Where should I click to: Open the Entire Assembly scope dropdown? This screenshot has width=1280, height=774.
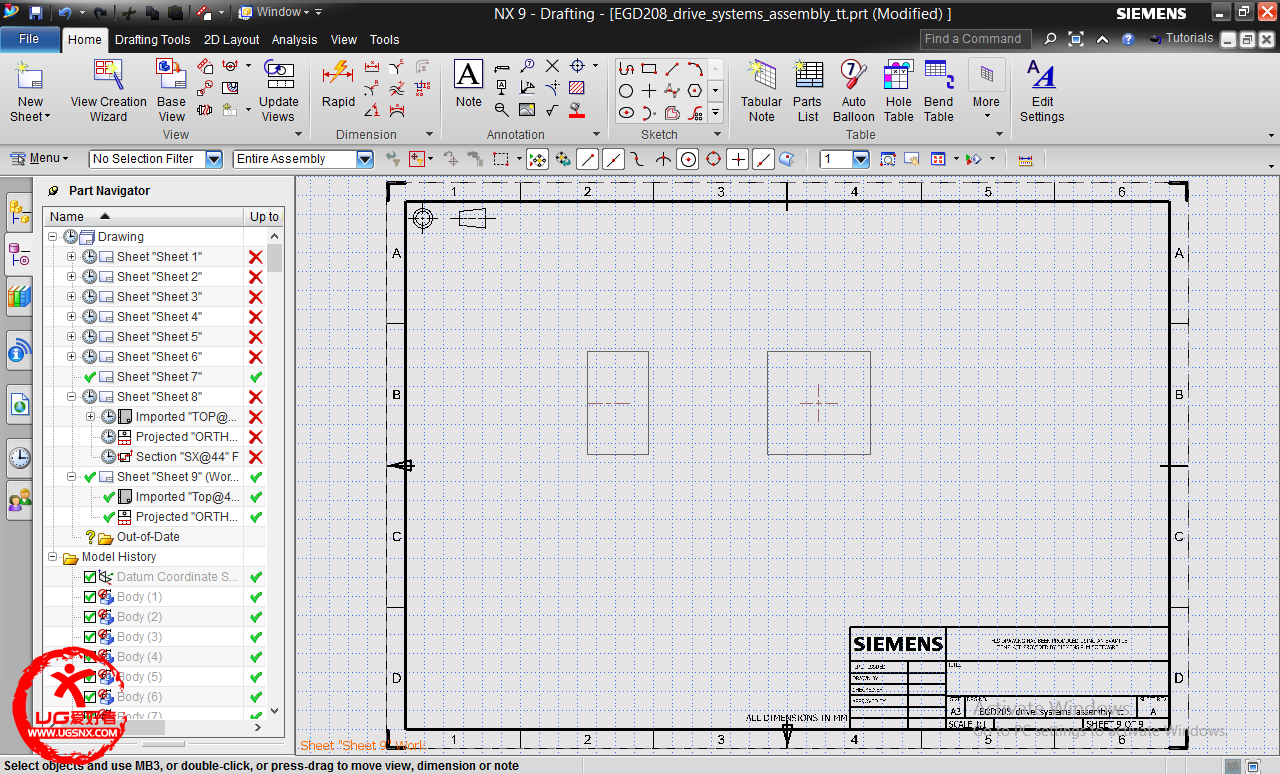click(365, 159)
